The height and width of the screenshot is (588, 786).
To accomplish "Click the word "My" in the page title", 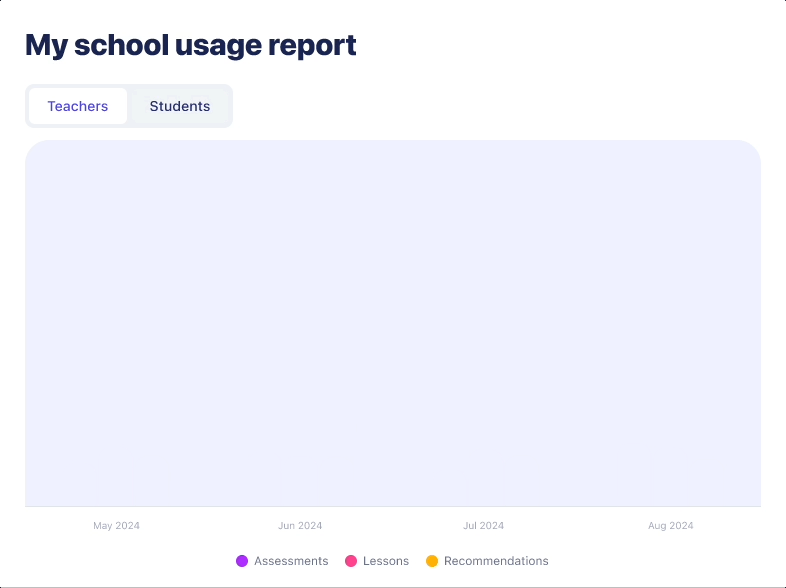I will click(x=46, y=45).
